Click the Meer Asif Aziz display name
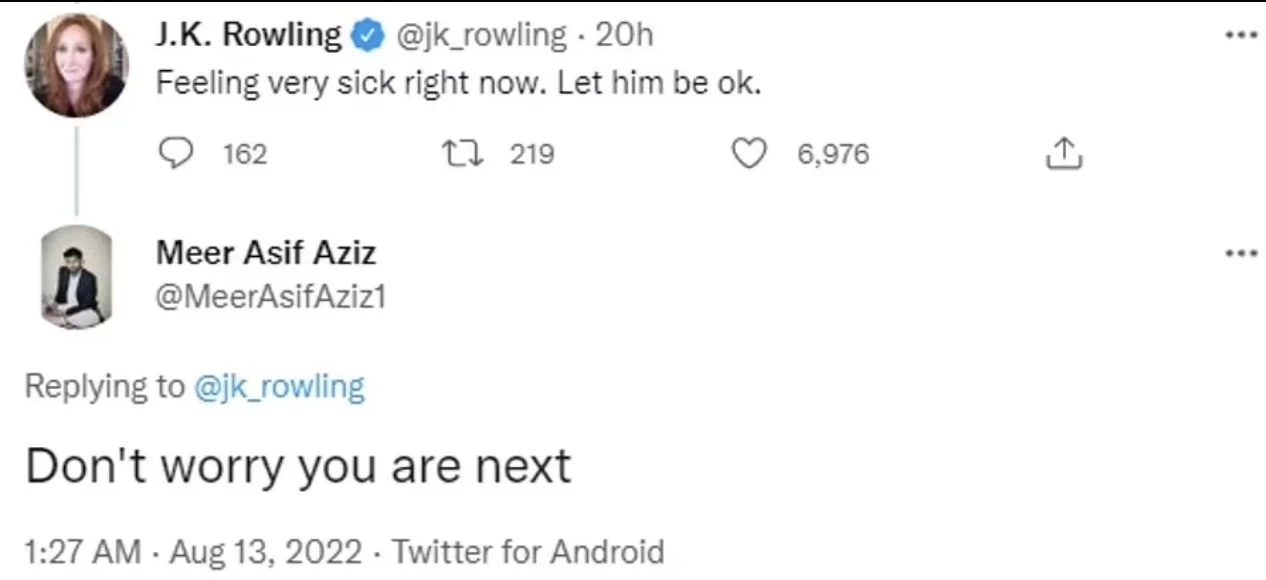Viewport: 1266px width, 580px height. click(x=266, y=253)
